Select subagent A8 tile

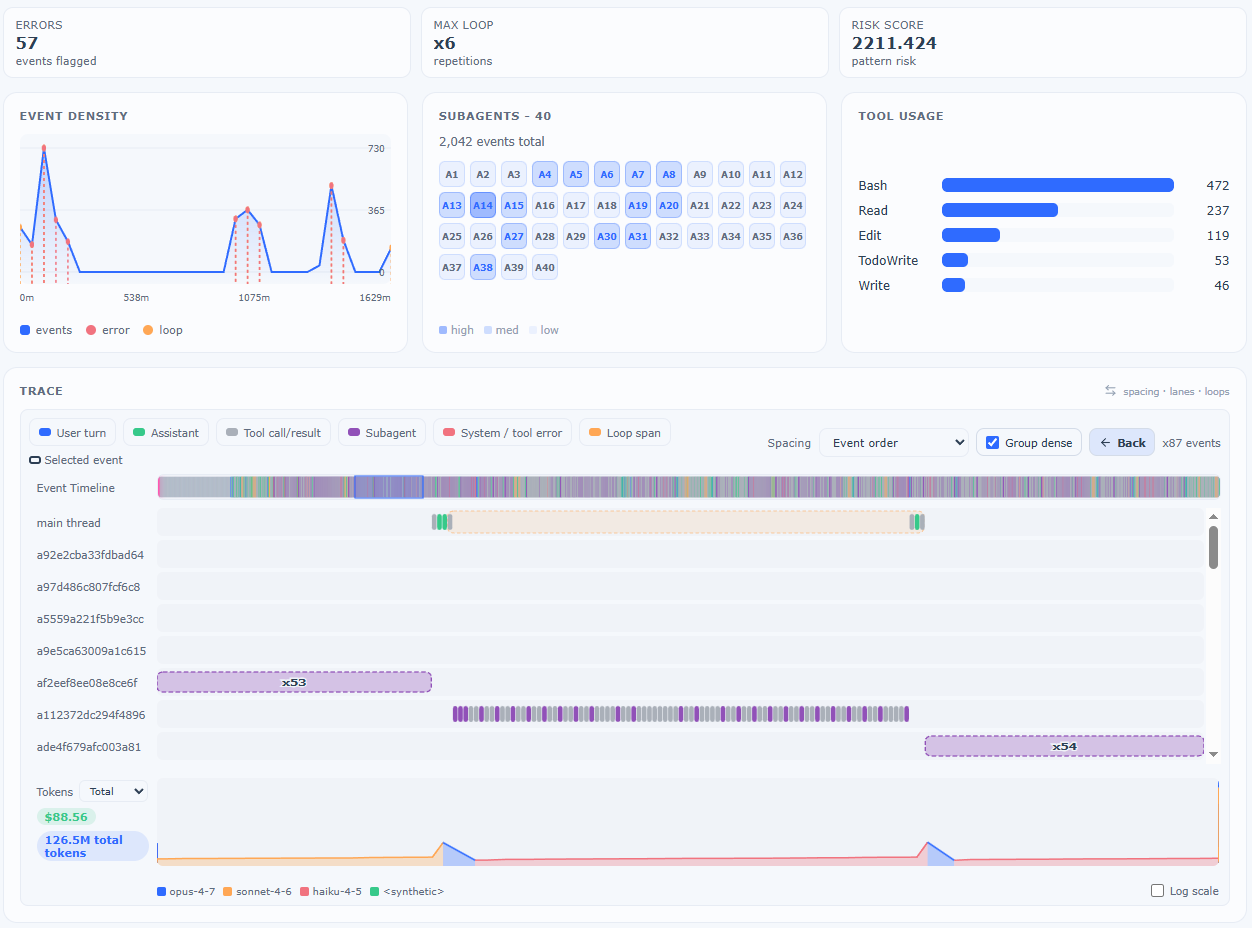point(669,175)
